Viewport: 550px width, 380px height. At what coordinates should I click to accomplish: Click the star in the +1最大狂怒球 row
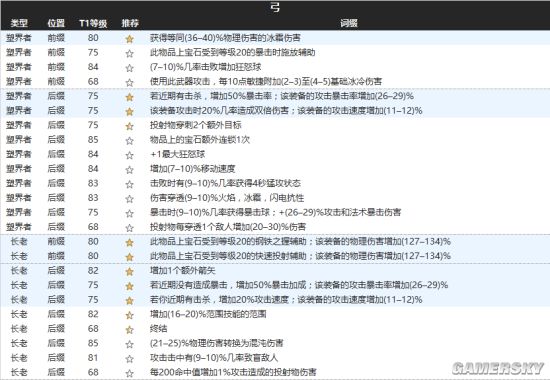point(129,155)
